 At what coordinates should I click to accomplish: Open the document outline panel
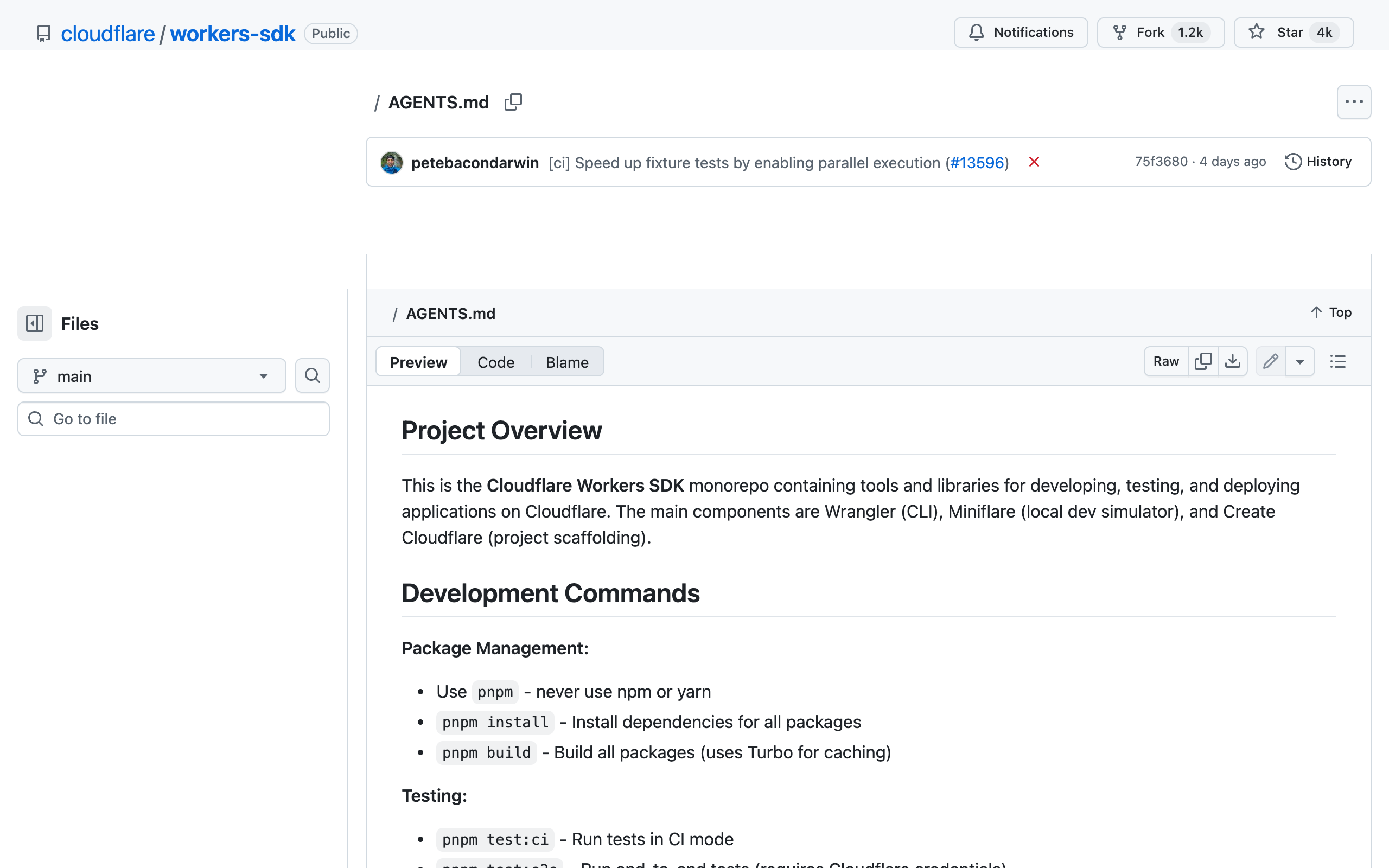[1338, 361]
